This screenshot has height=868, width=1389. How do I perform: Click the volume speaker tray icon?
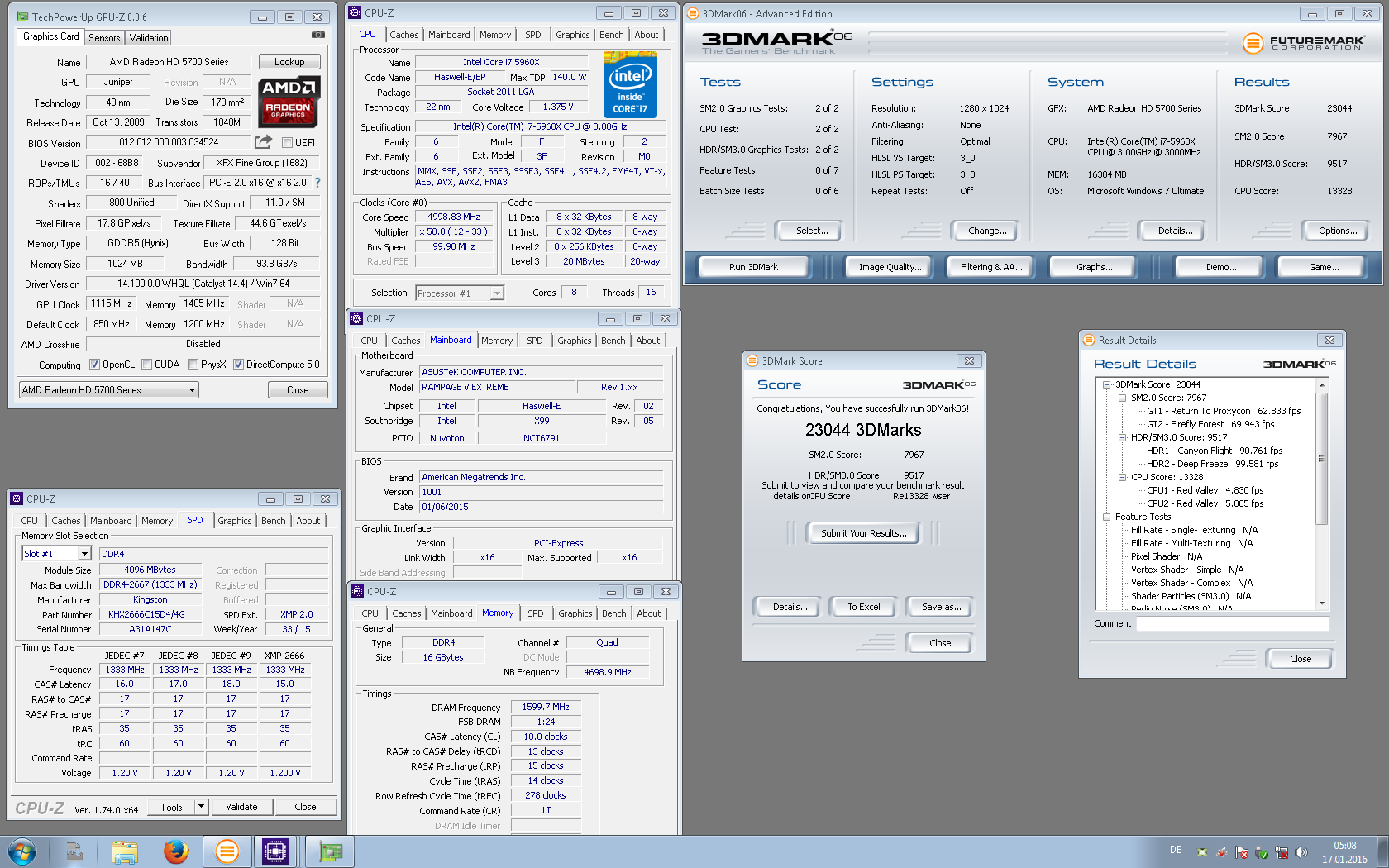tap(1301, 852)
